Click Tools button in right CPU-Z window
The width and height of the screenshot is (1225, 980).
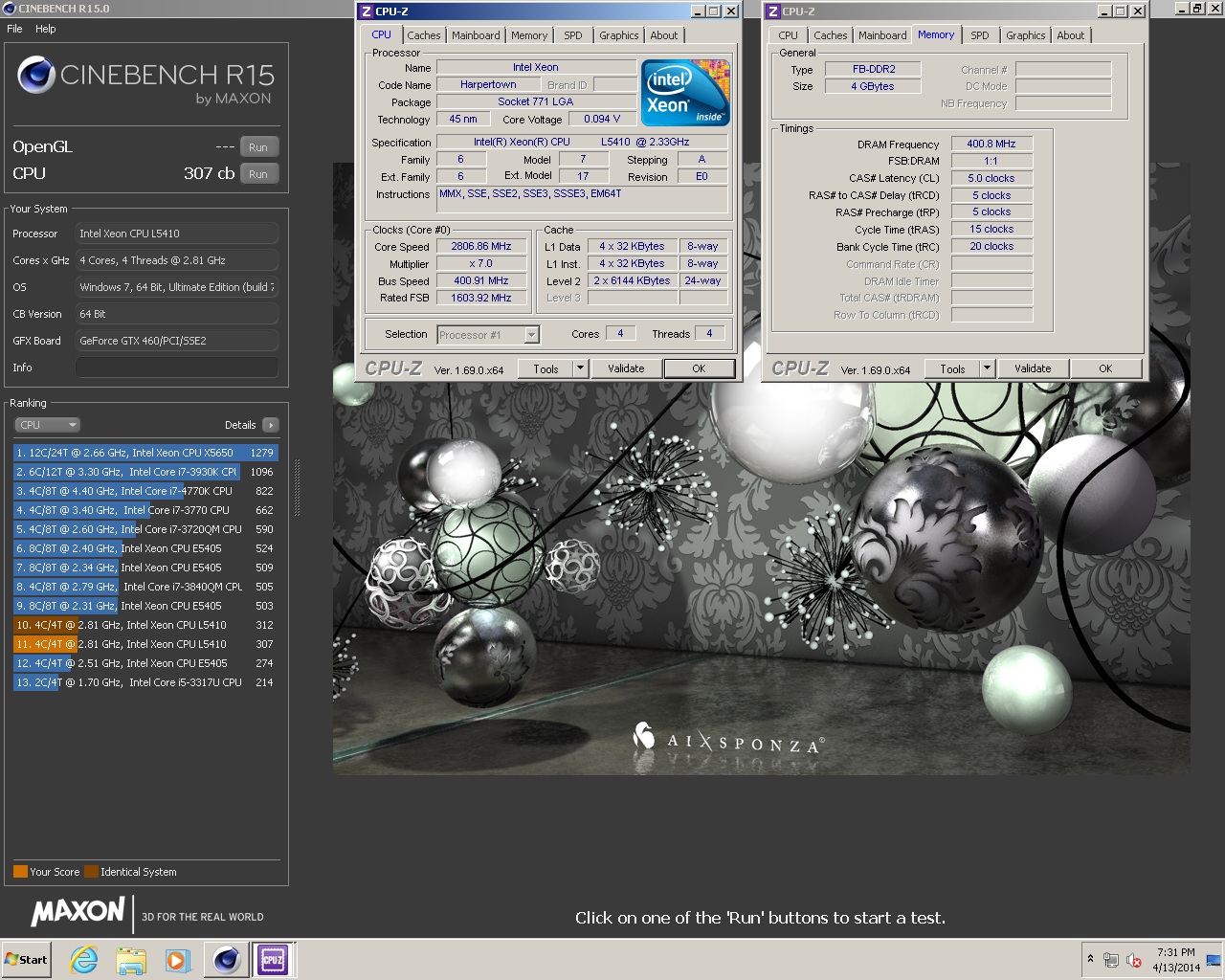click(952, 368)
